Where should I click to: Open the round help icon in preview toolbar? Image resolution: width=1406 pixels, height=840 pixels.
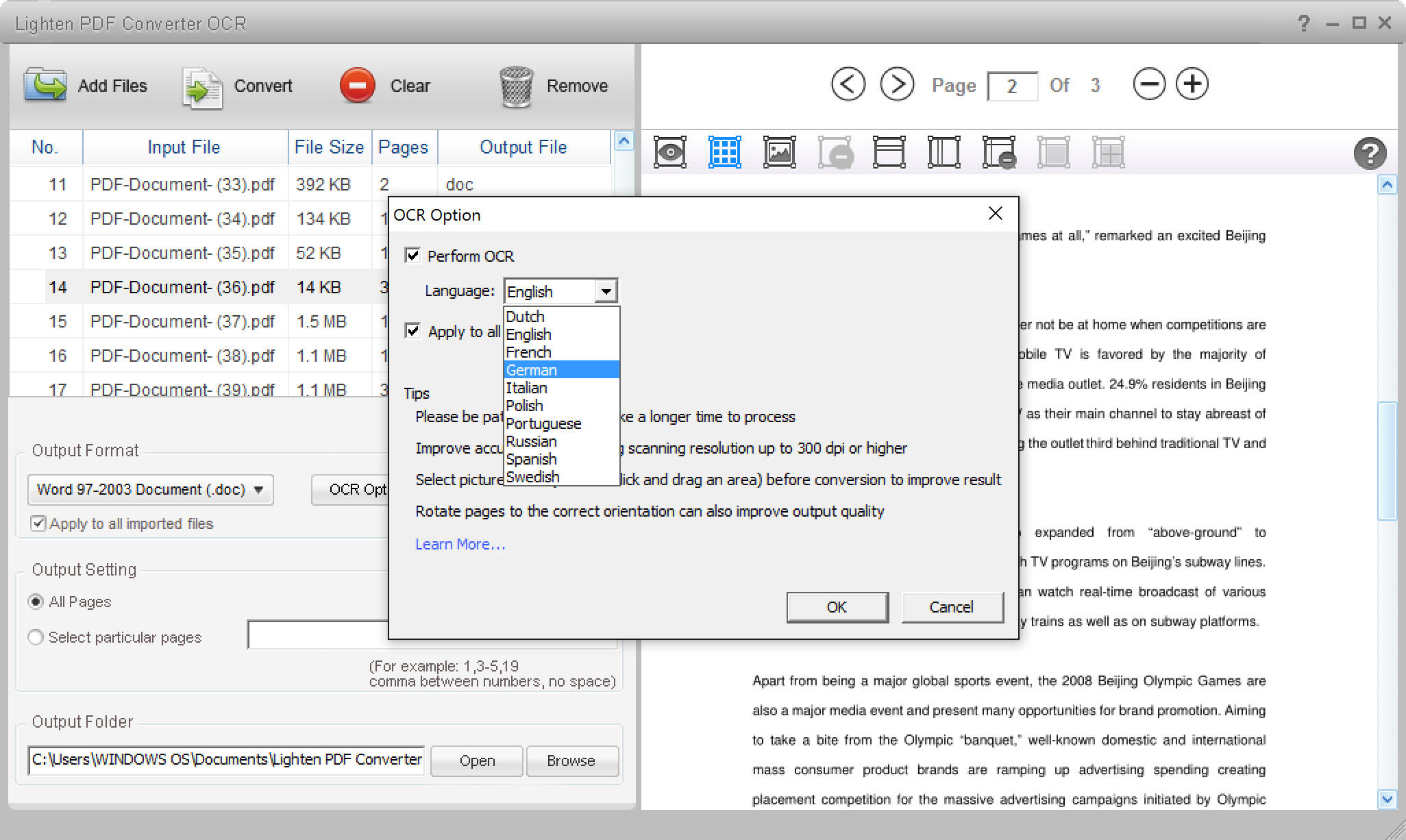tap(1370, 153)
